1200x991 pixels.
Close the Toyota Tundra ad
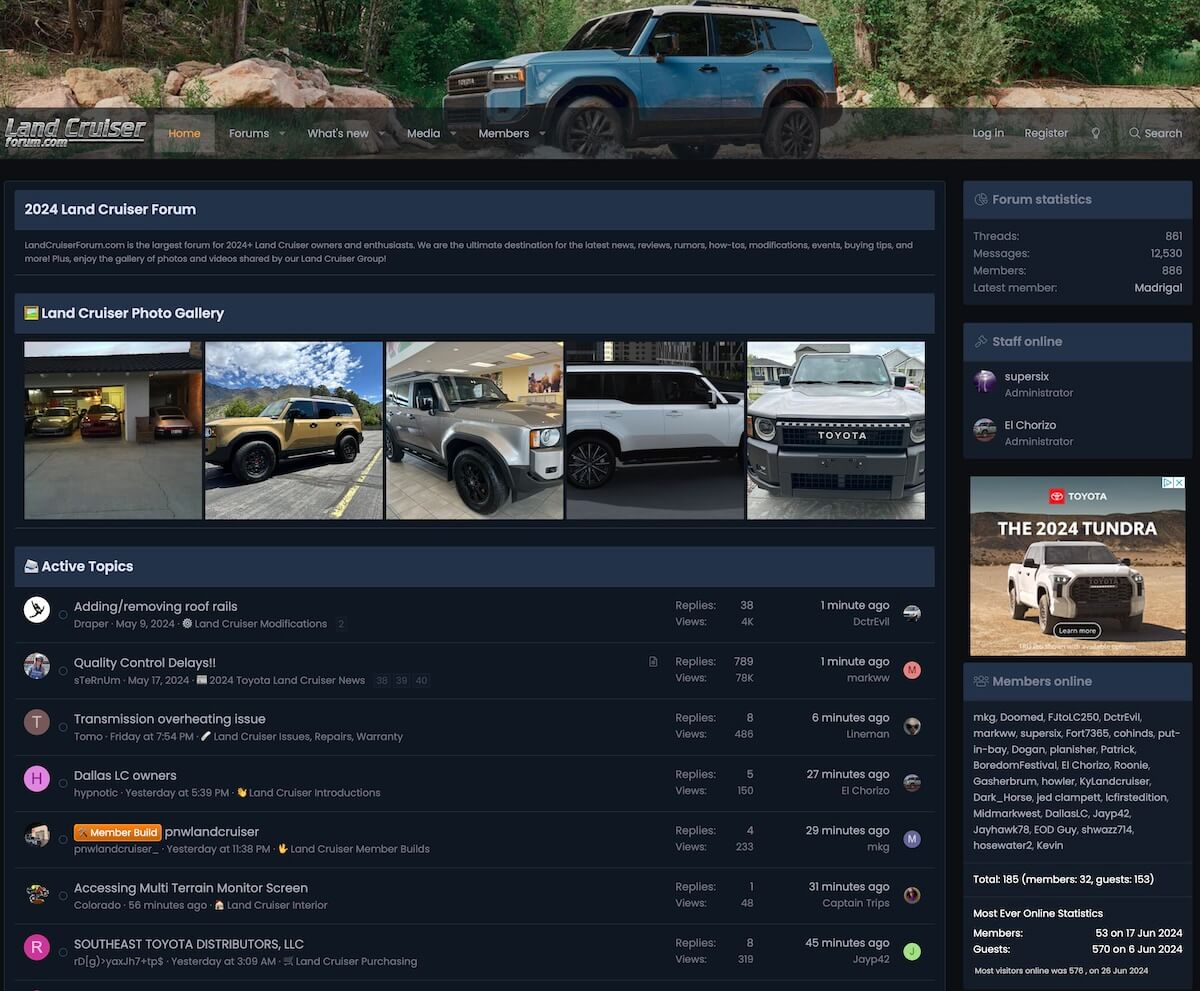(x=1179, y=483)
